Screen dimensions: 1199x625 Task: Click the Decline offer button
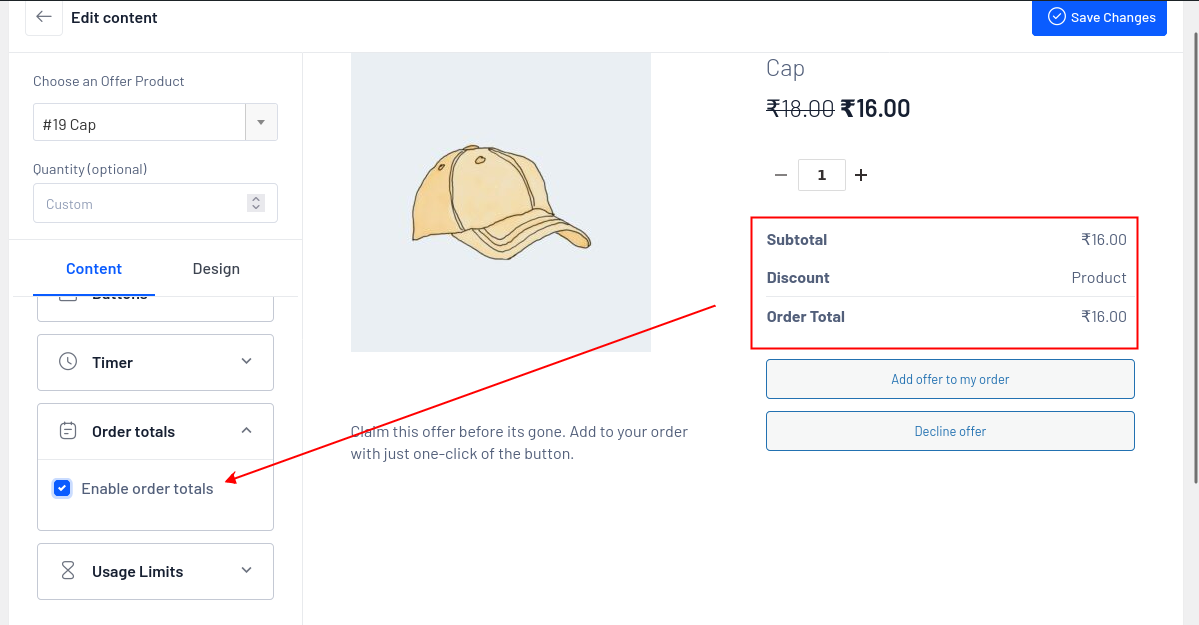click(x=950, y=431)
